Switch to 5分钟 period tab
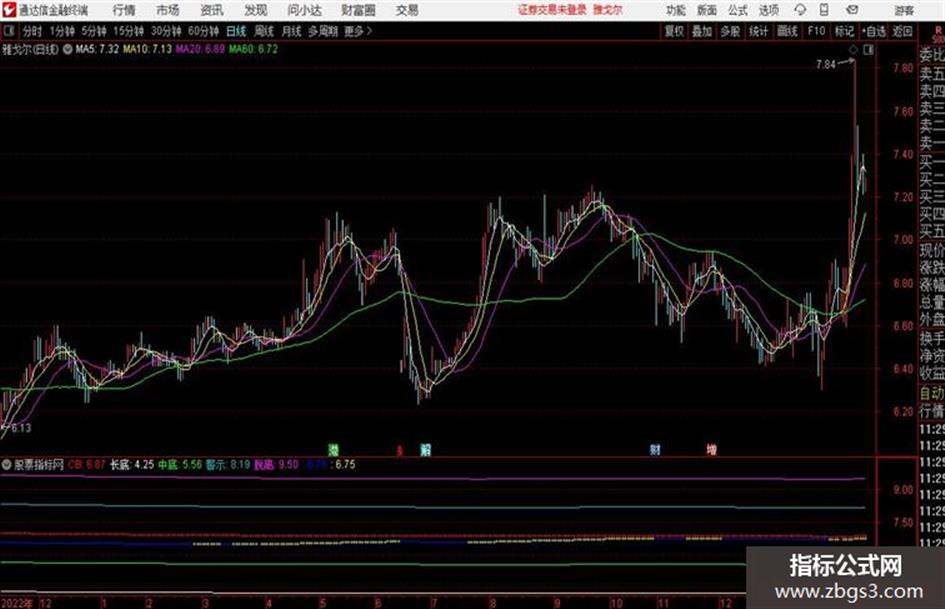 (x=93, y=31)
